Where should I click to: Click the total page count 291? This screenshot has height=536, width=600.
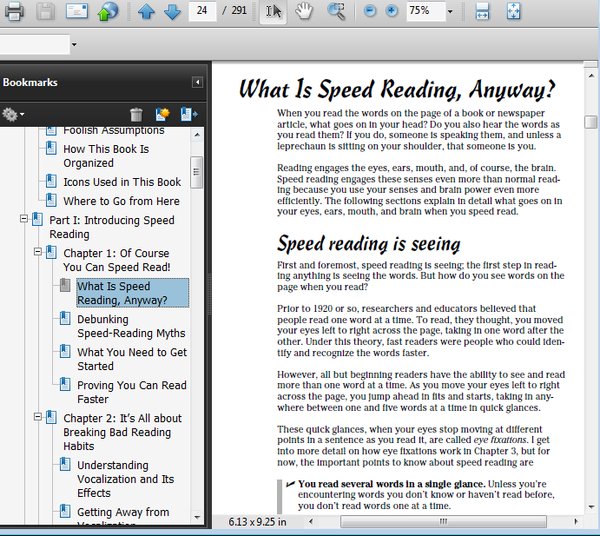pos(239,10)
